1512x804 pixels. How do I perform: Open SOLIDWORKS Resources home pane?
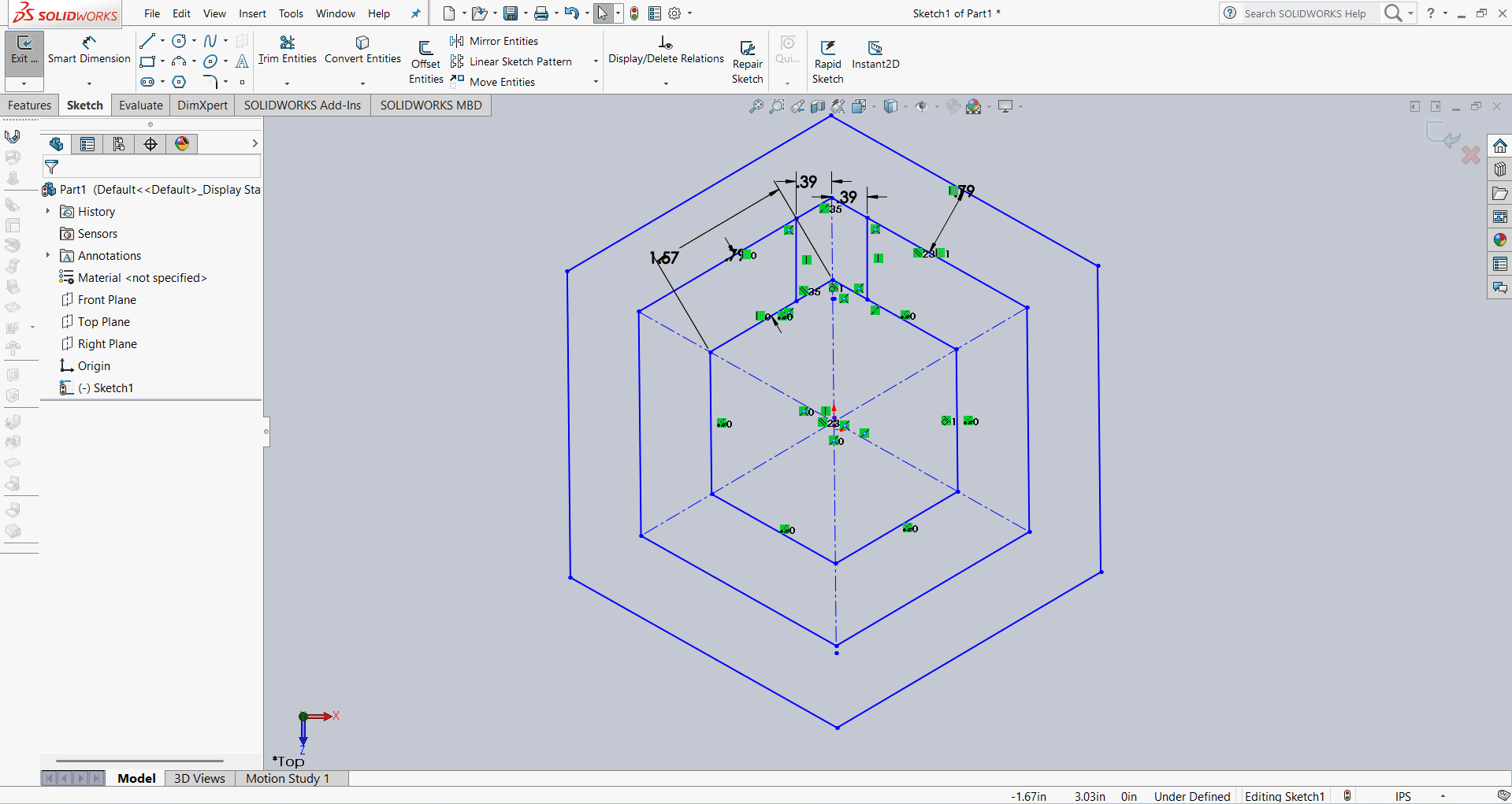tap(1499, 146)
